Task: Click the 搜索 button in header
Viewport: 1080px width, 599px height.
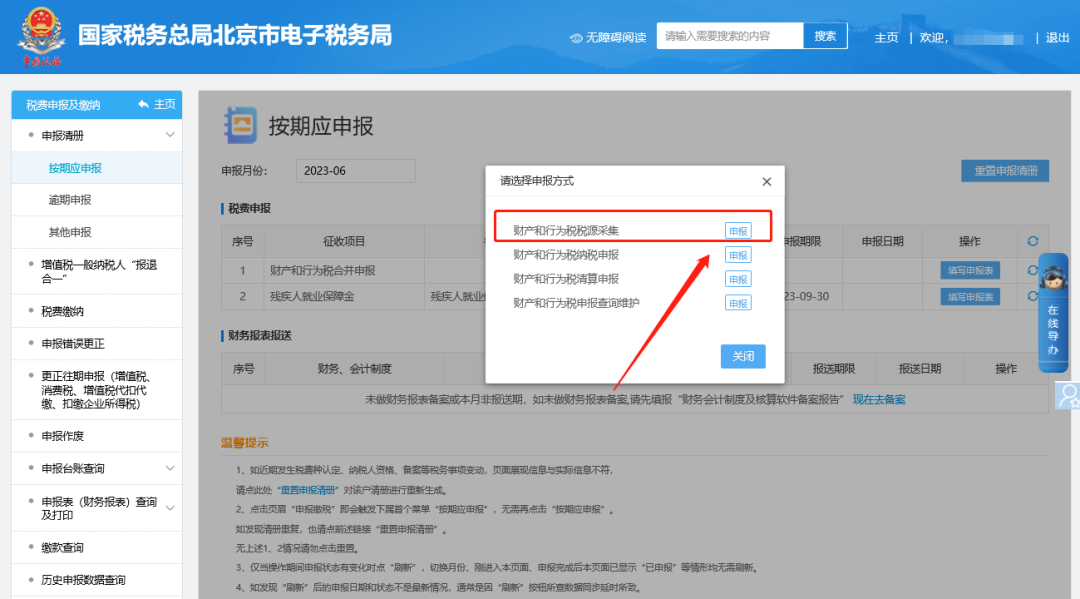Action: tap(825, 36)
